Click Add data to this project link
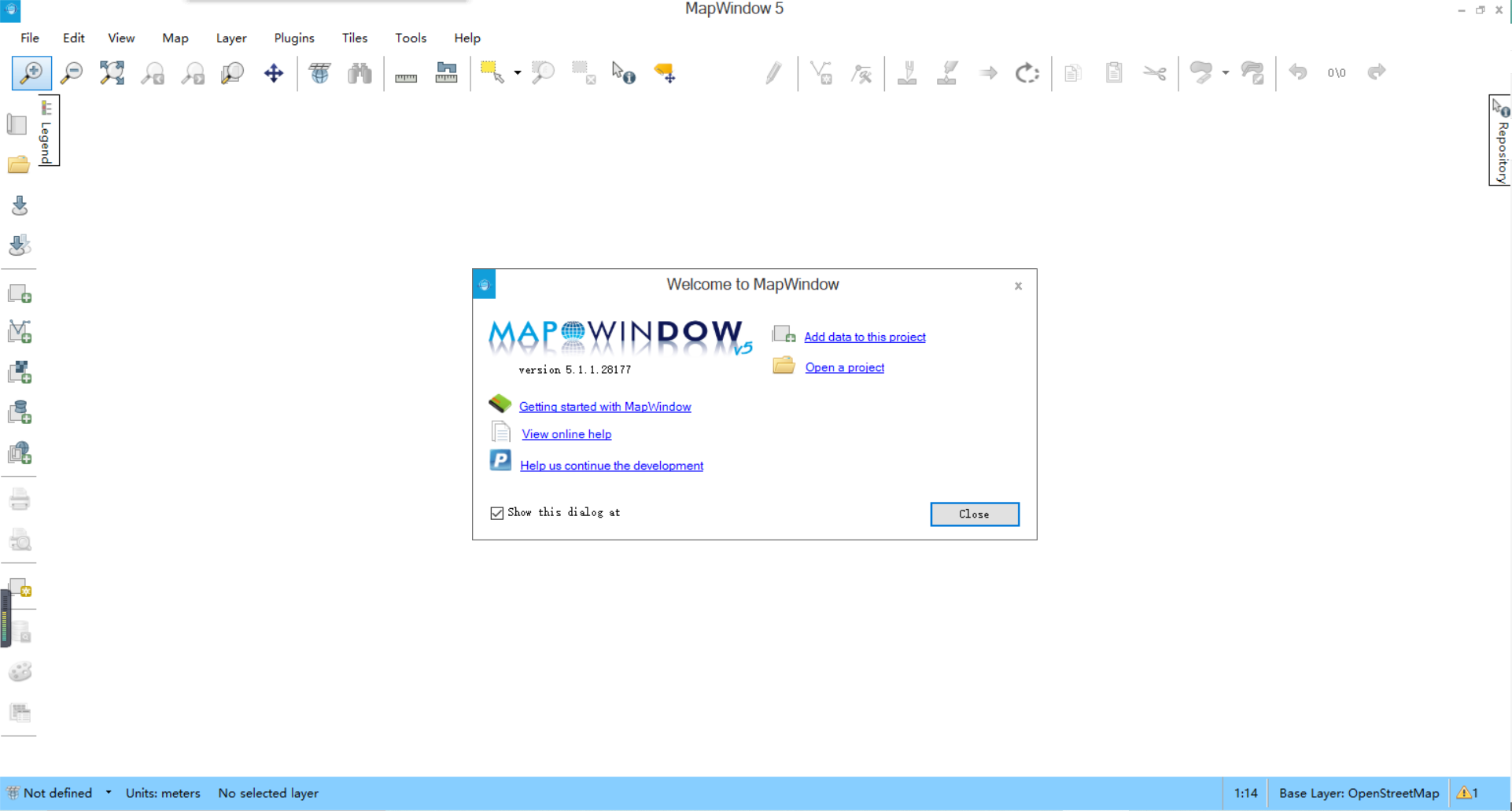 tap(865, 337)
